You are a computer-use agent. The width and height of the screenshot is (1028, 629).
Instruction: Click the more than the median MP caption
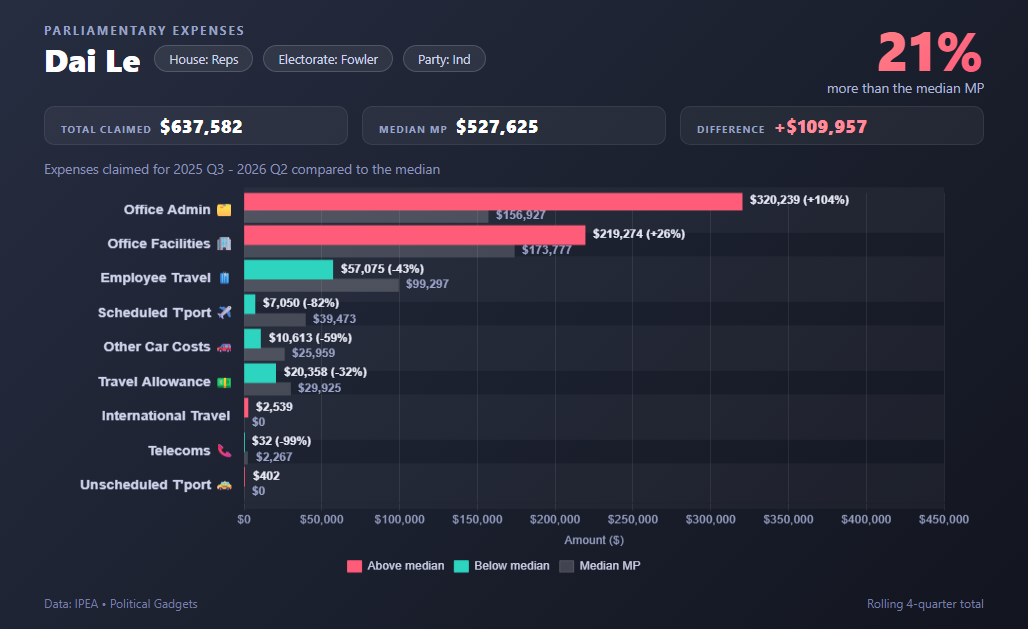pos(905,89)
